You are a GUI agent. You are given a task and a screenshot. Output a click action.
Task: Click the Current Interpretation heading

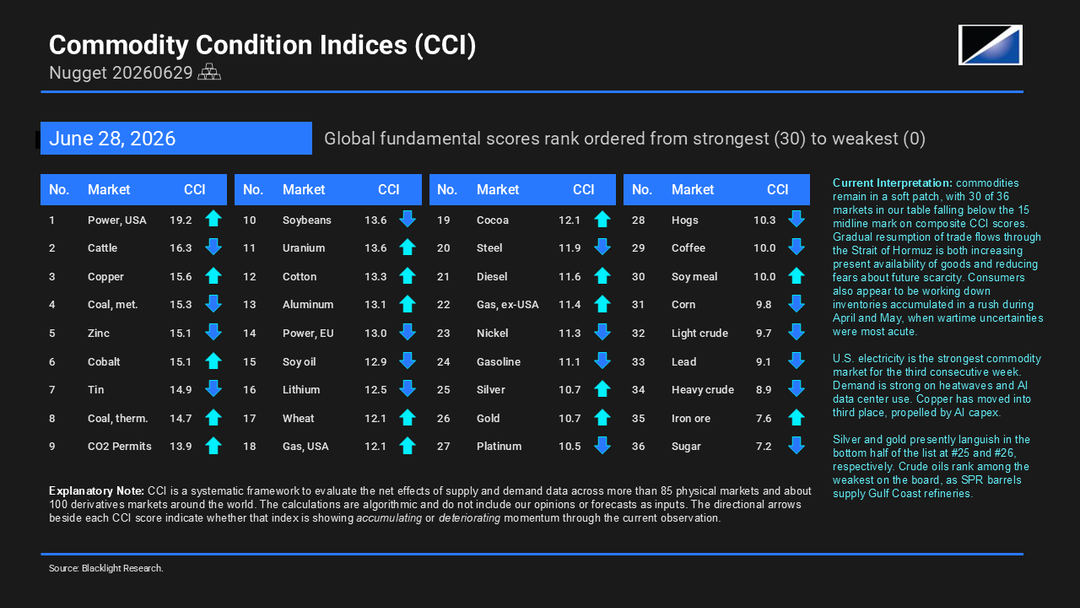pos(893,183)
